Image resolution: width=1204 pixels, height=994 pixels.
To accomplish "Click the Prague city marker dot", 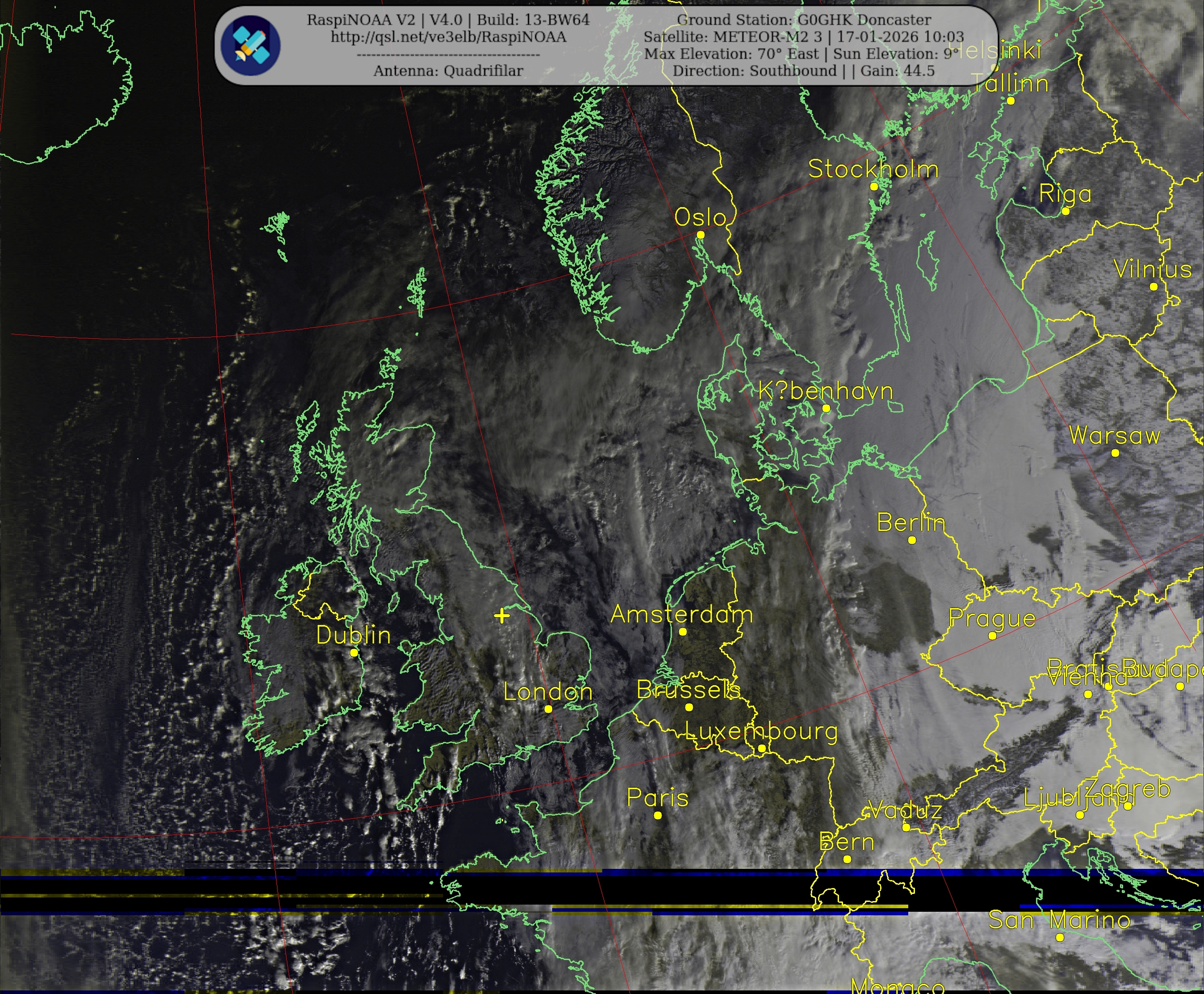I will pyautogui.click(x=993, y=636).
